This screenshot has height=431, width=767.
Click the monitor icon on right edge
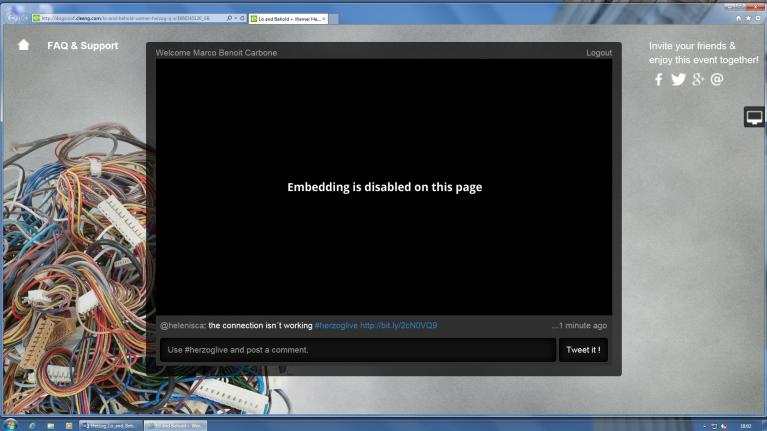point(754,118)
